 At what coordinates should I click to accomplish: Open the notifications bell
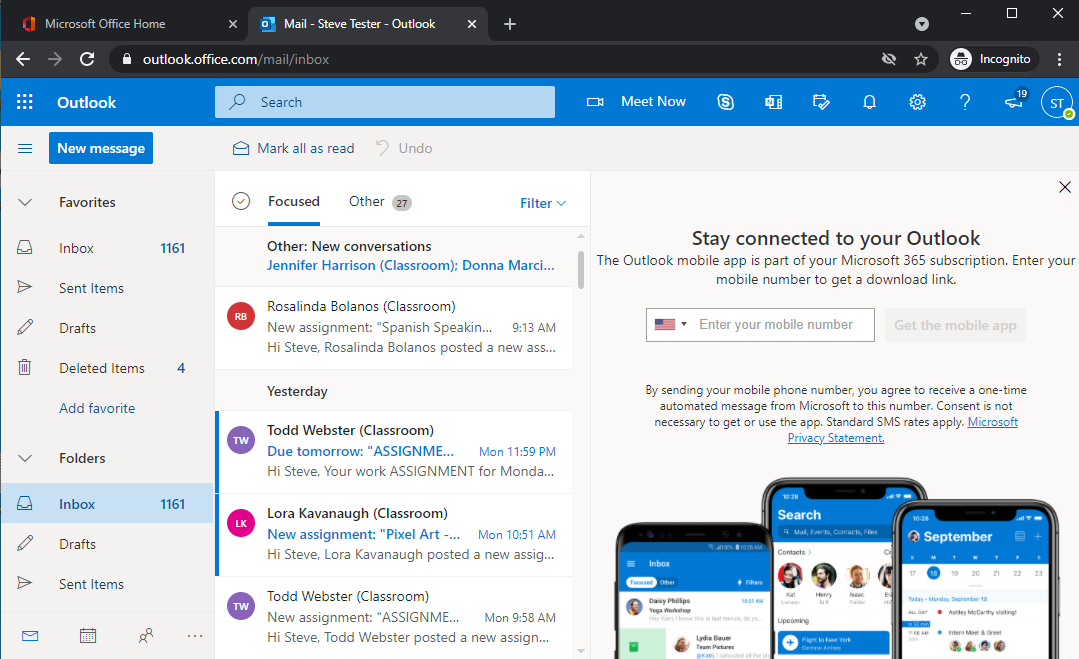tap(869, 102)
